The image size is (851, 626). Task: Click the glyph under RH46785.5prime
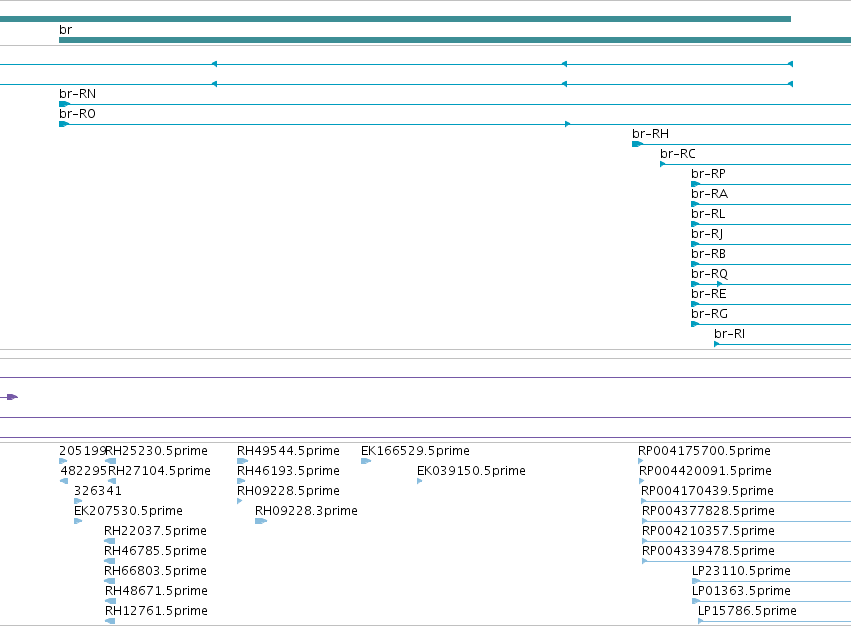(x=110, y=561)
